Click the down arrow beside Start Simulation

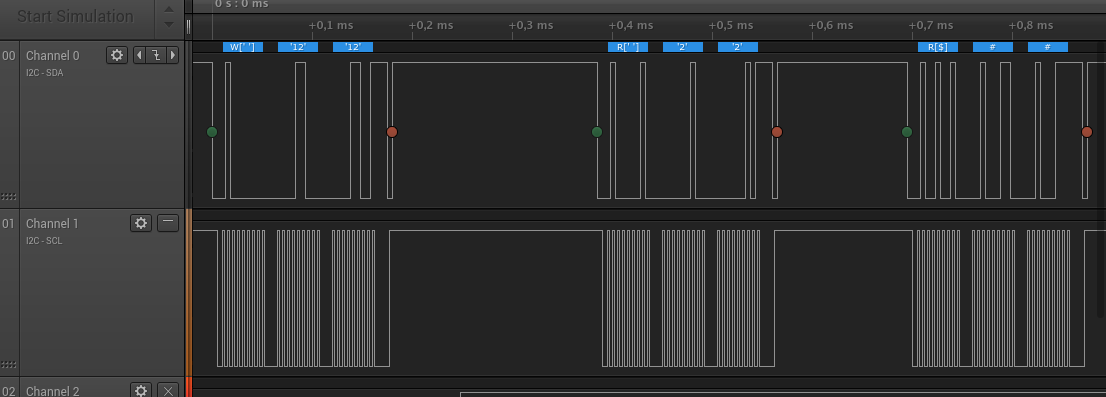(x=169, y=24)
